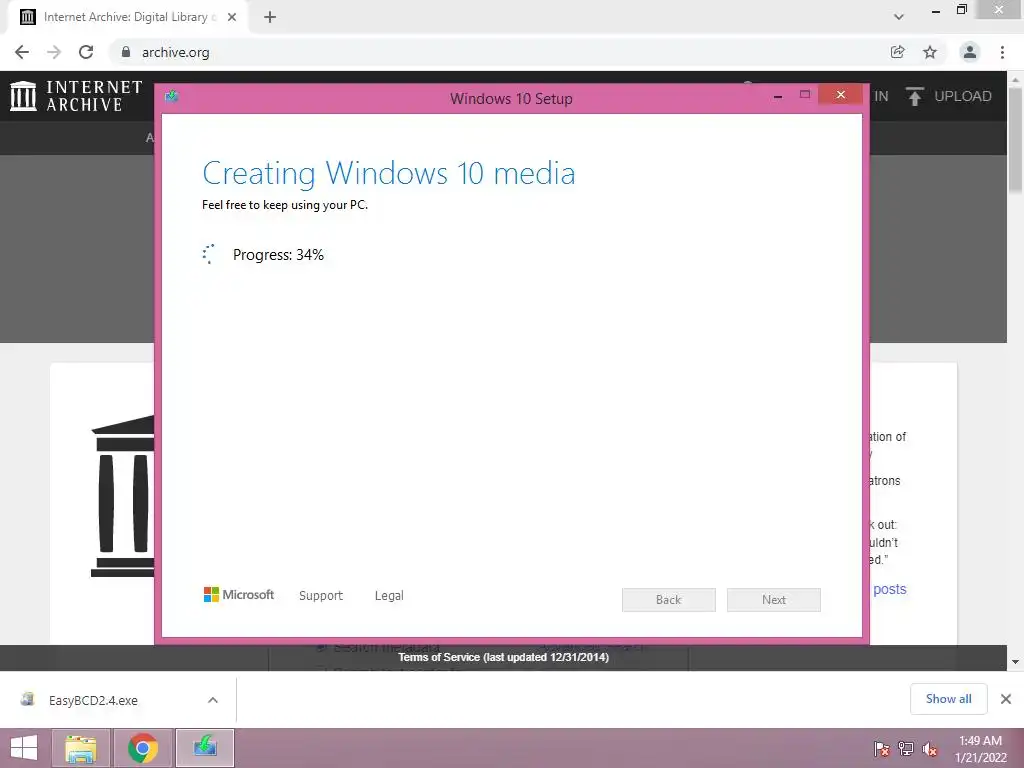Viewport: 1024px width, 768px height.
Task: Click the Windows 10 Setup taskbar icon
Action: click(205, 748)
